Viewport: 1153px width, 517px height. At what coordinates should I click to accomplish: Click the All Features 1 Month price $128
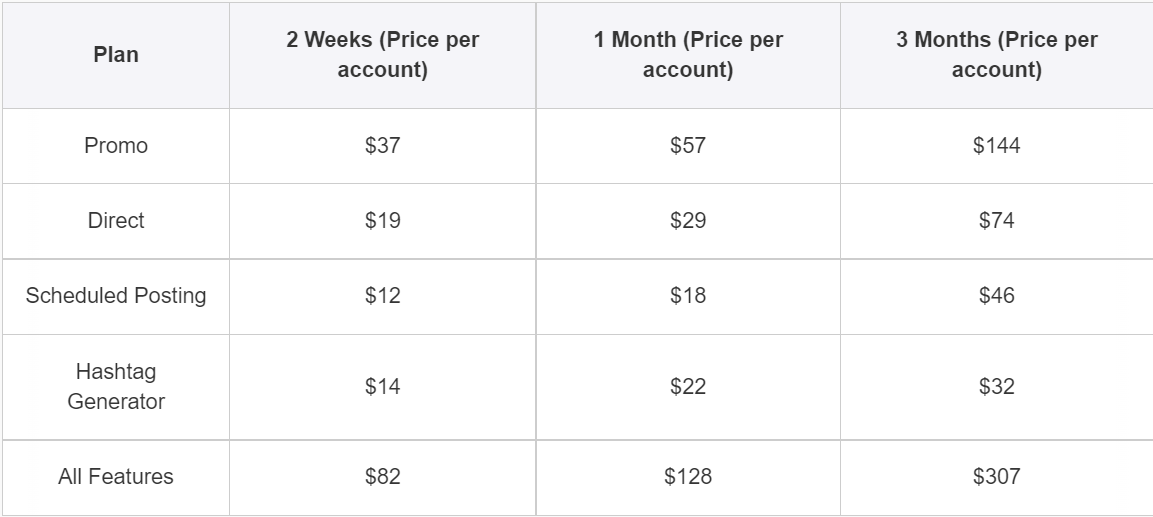[688, 477]
